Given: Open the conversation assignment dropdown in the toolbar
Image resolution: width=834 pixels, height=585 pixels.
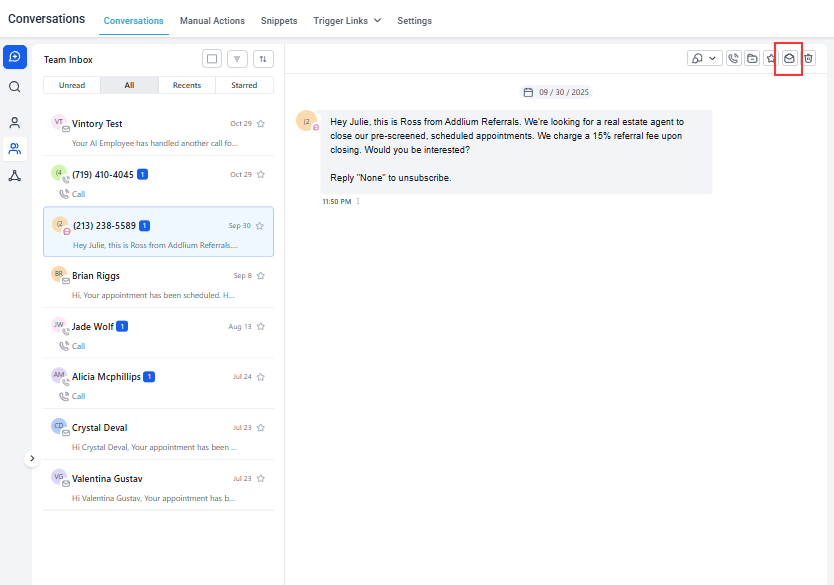Looking at the screenshot, I should (704, 59).
